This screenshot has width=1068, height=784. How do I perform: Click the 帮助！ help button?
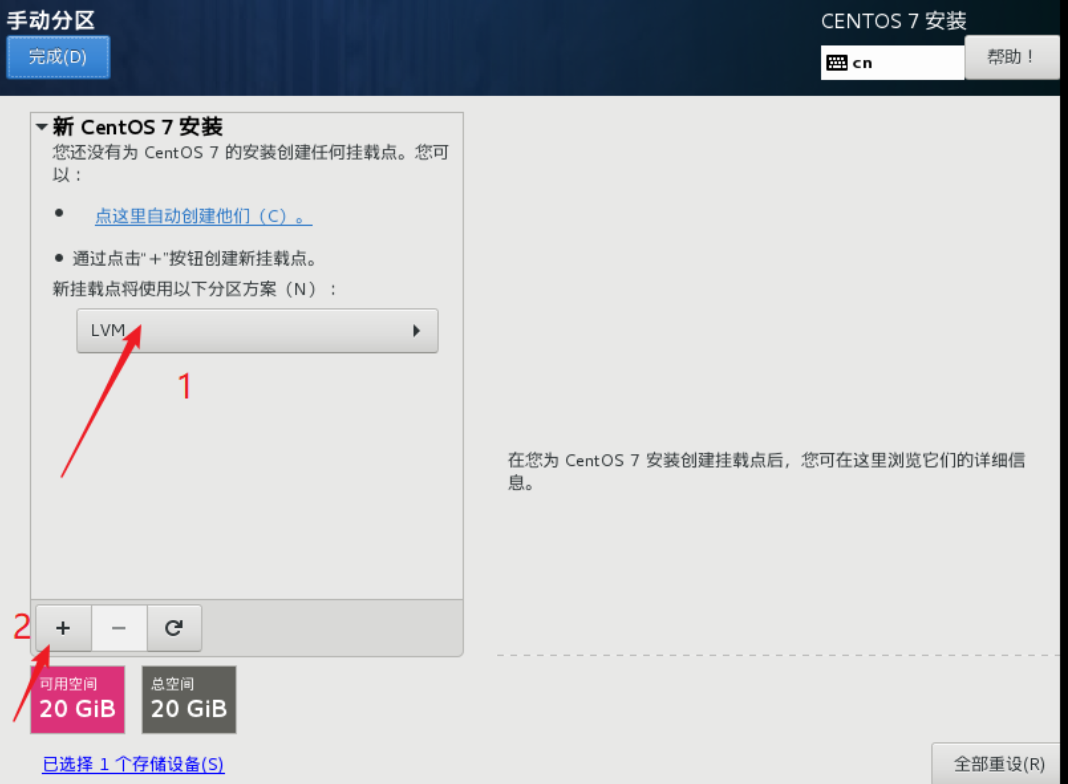pyautogui.click(x=1011, y=57)
